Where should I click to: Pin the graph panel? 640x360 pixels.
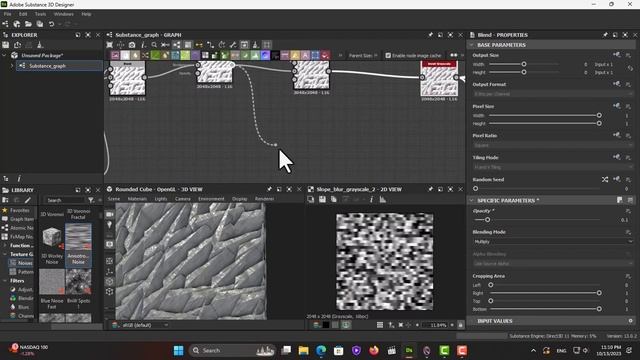point(430,35)
